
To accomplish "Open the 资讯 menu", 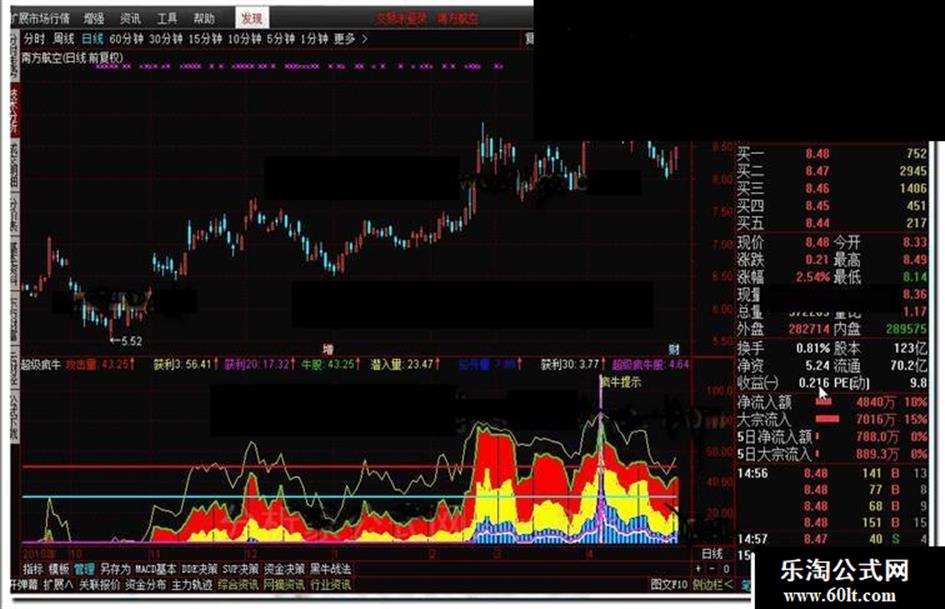I will coord(130,19).
